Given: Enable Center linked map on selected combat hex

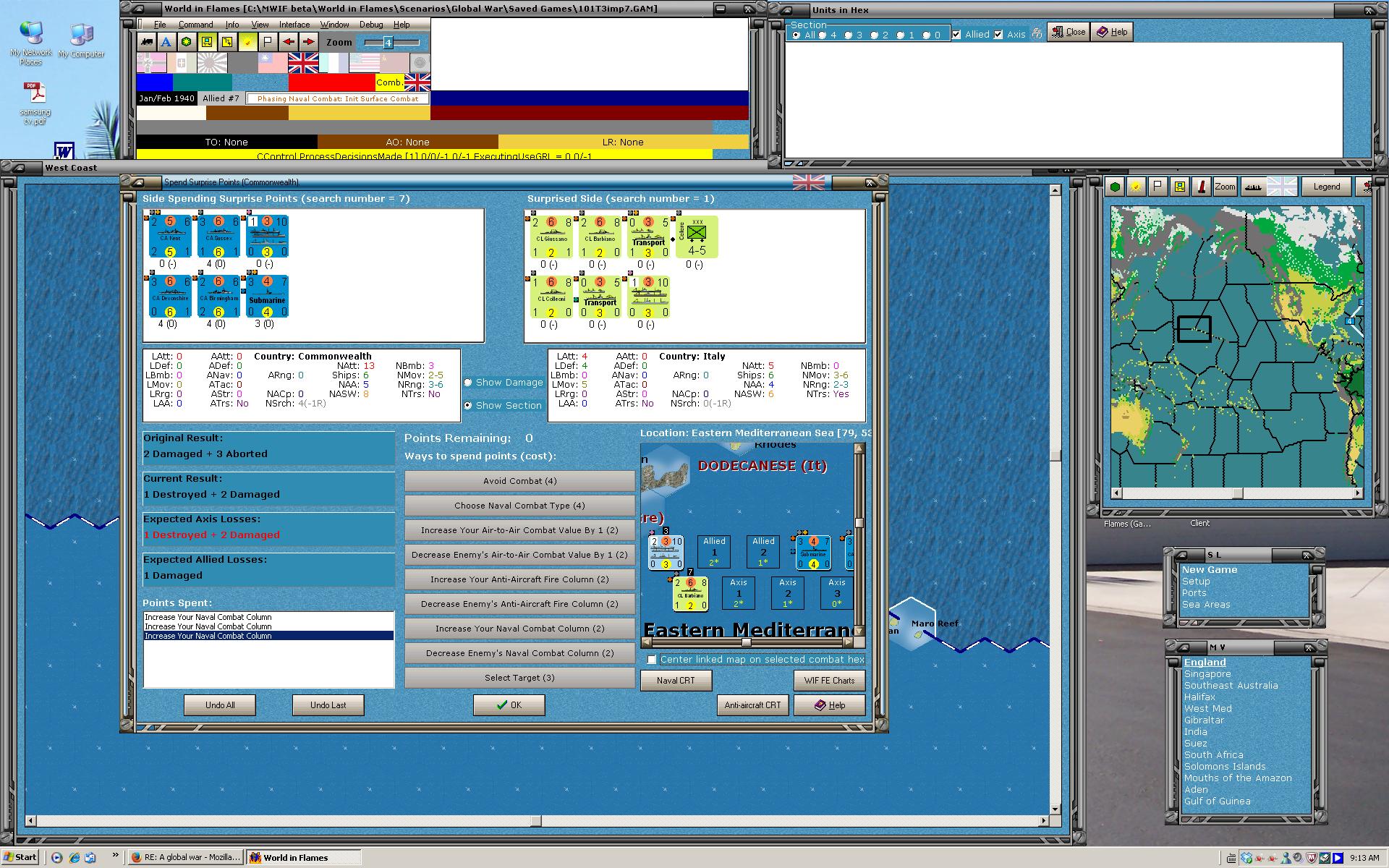Looking at the screenshot, I should click(x=652, y=660).
